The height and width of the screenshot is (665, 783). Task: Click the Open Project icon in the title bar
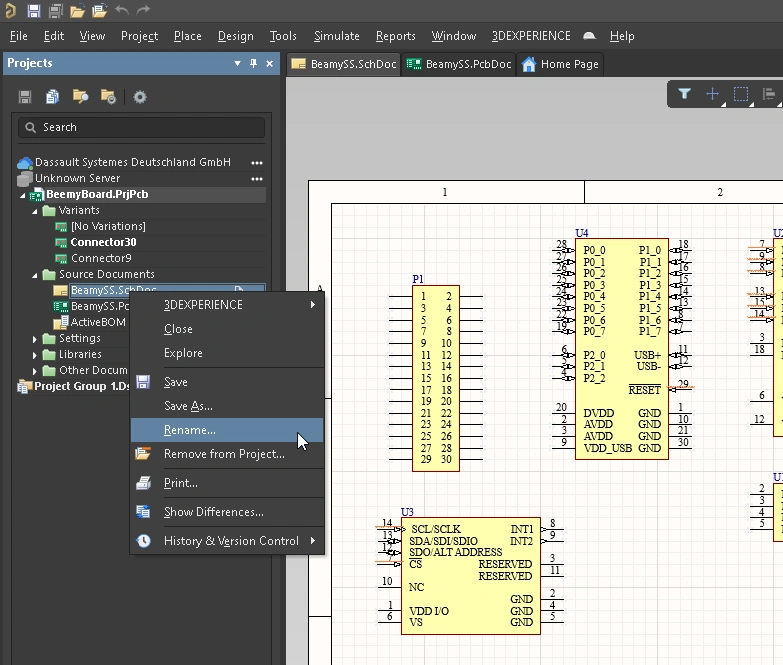coord(99,10)
